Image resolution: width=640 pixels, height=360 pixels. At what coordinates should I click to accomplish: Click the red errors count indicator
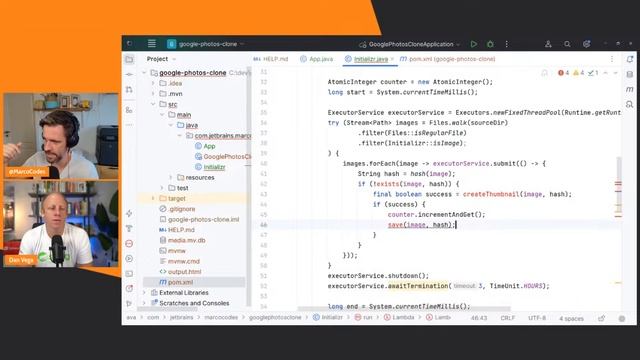[564, 73]
